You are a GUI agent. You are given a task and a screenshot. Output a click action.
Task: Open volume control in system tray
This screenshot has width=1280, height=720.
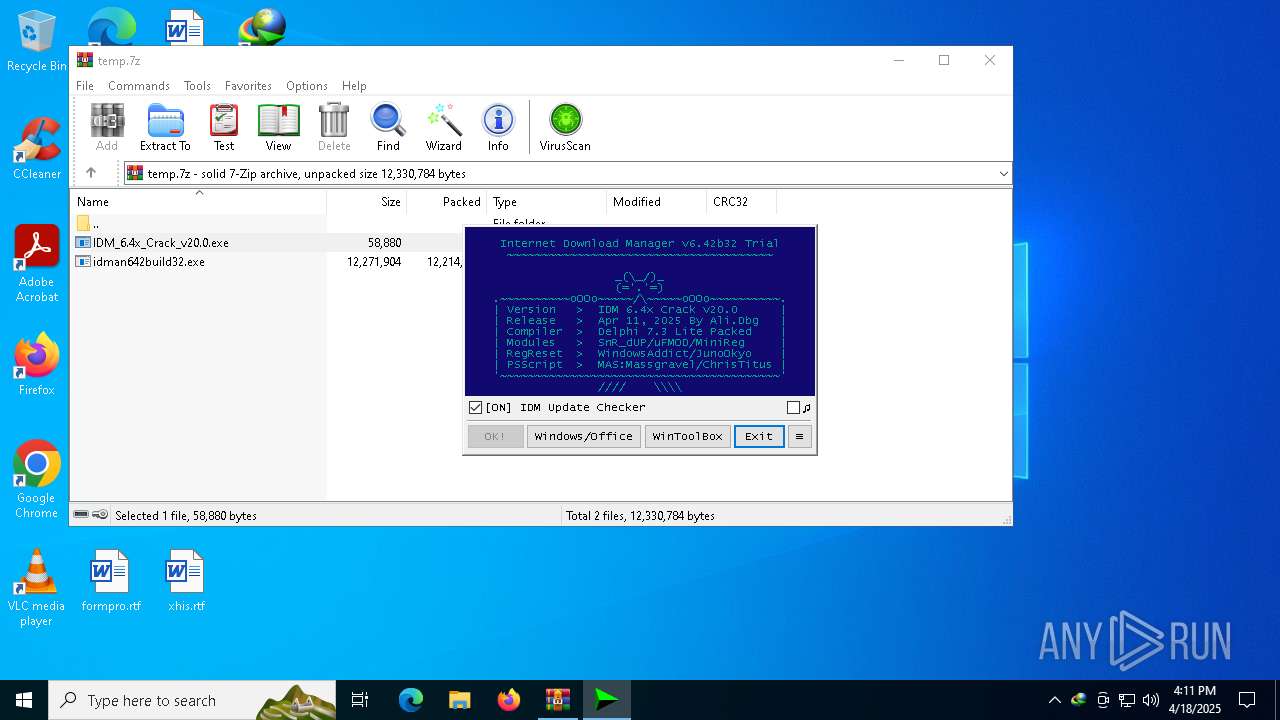(1151, 700)
